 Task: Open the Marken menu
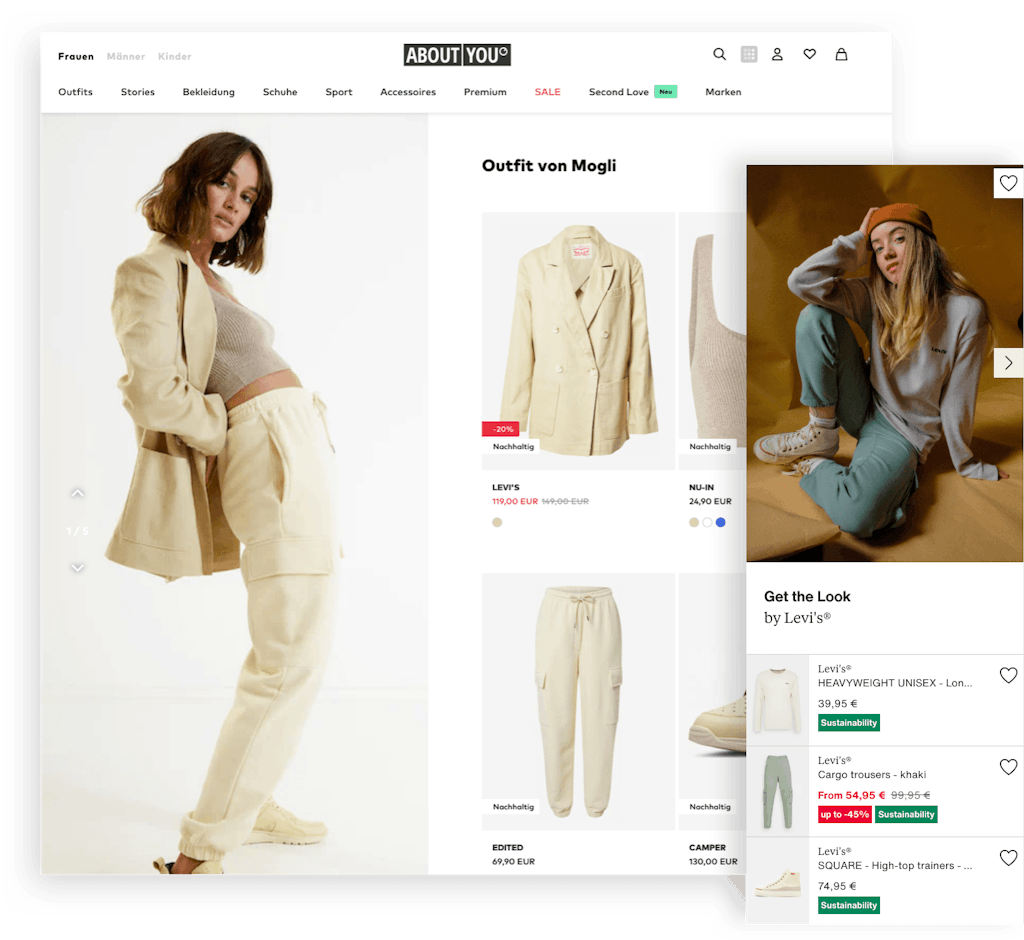coord(723,92)
